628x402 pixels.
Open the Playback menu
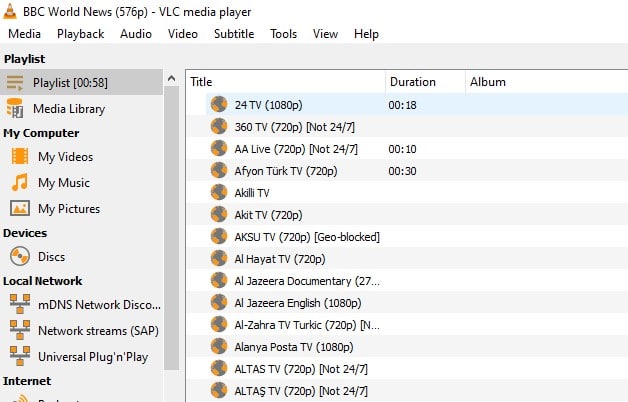click(81, 34)
